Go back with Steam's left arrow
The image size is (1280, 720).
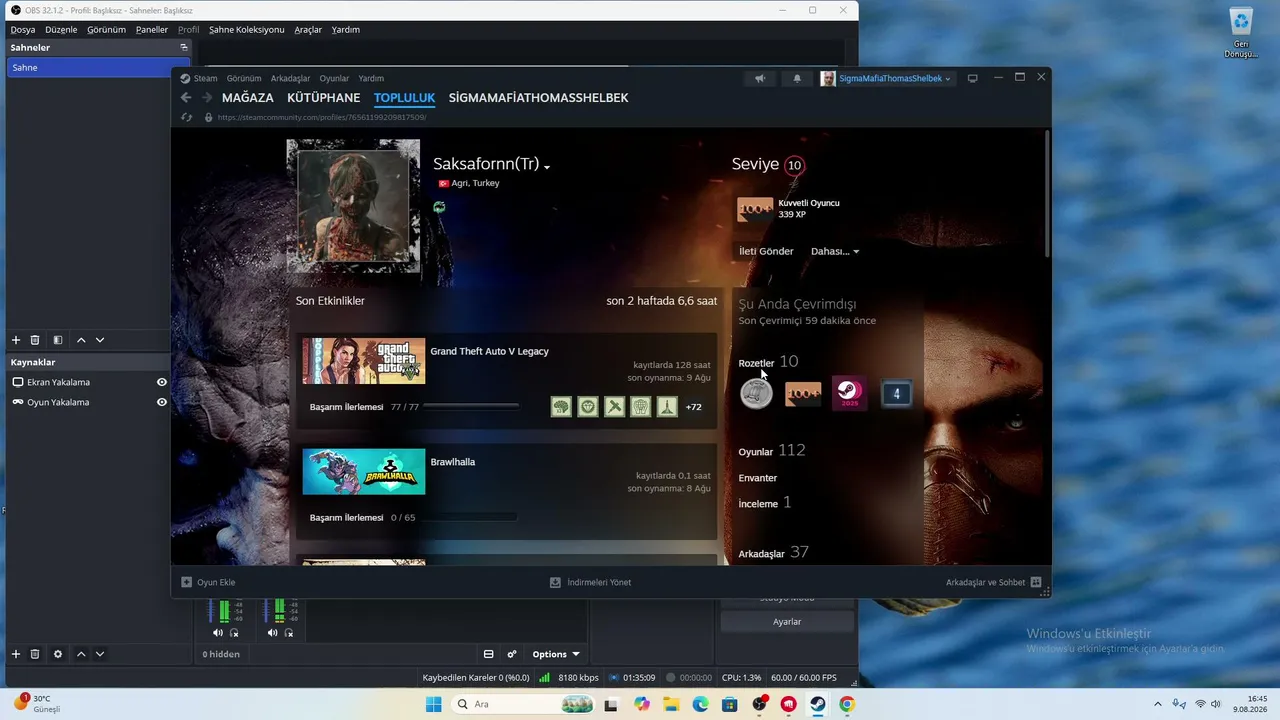click(186, 98)
